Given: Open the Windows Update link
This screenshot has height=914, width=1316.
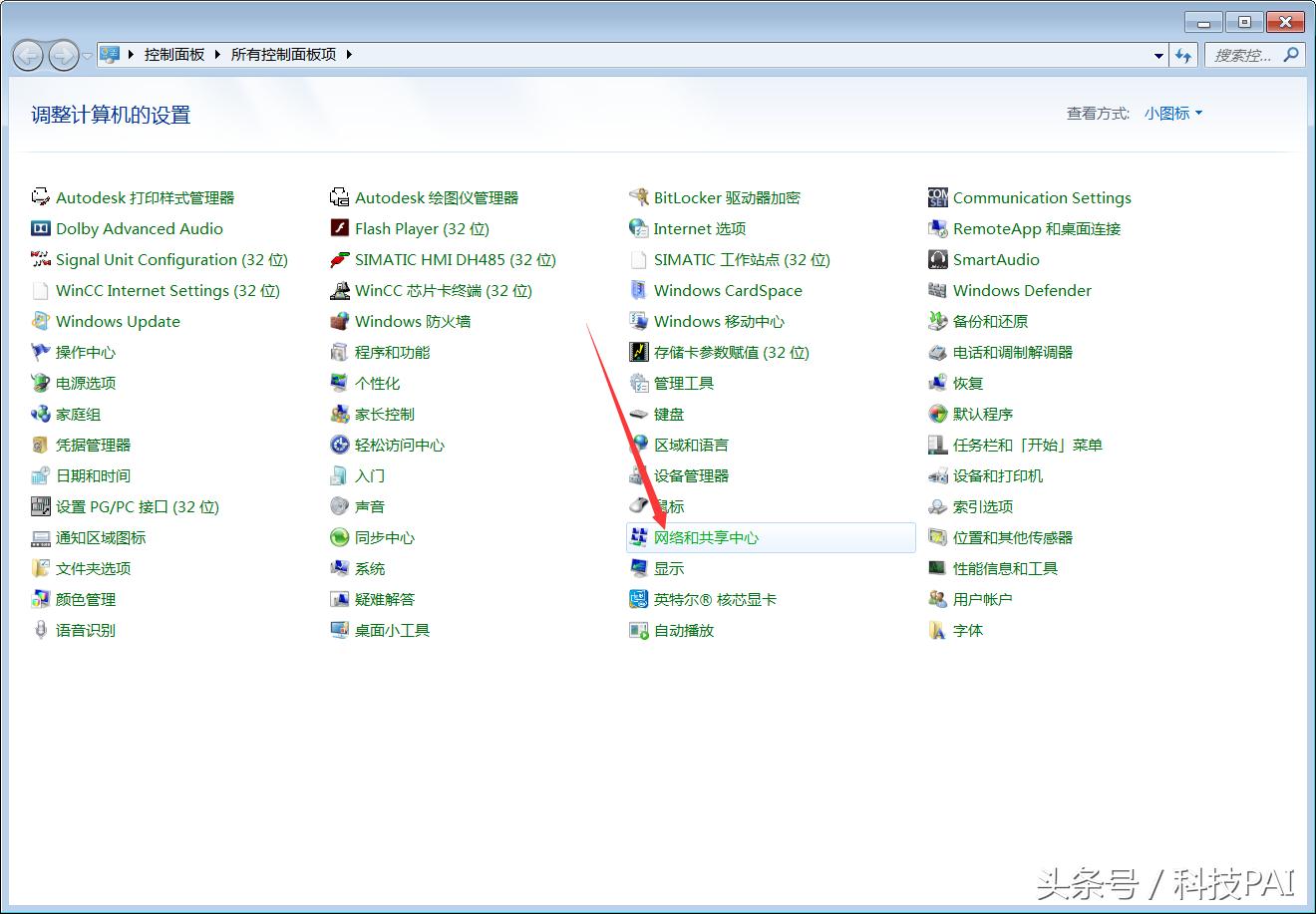Looking at the screenshot, I should [x=118, y=321].
